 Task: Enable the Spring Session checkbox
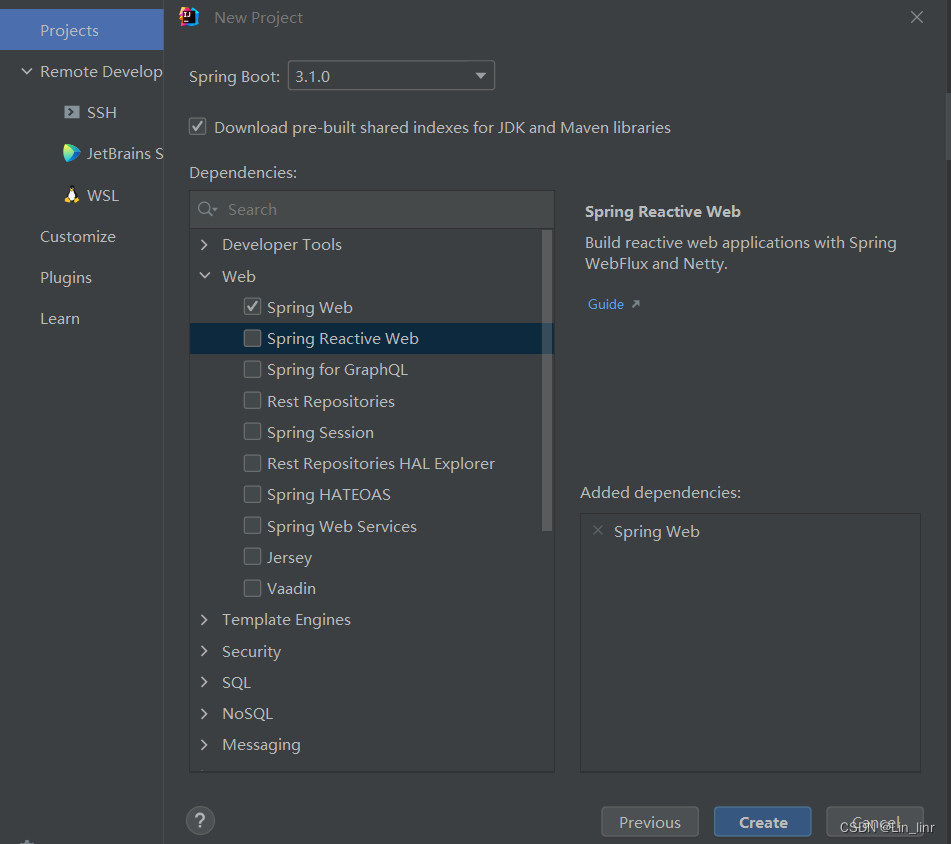252,432
